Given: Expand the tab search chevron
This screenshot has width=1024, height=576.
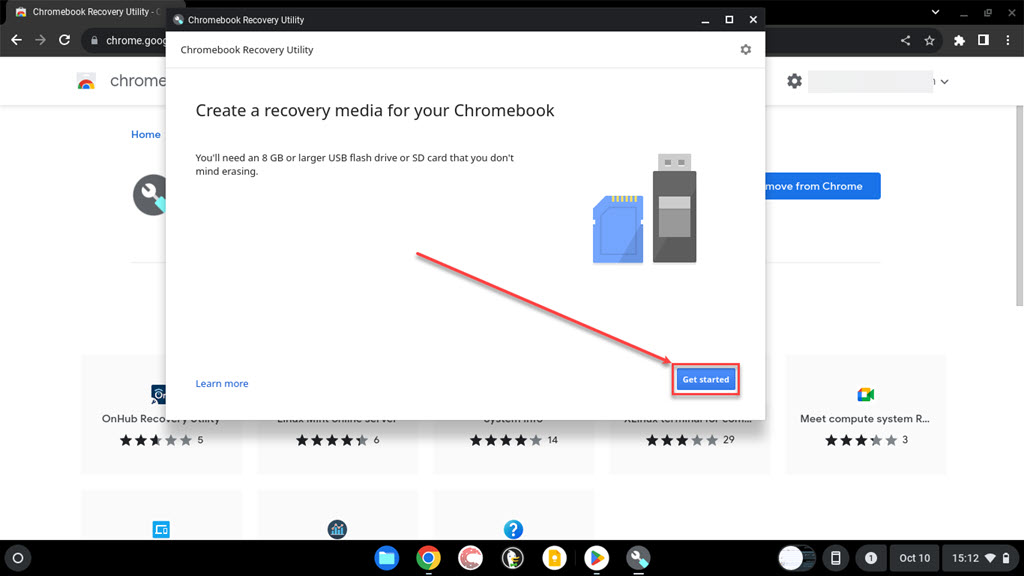Looking at the screenshot, I should pyautogui.click(x=935, y=12).
